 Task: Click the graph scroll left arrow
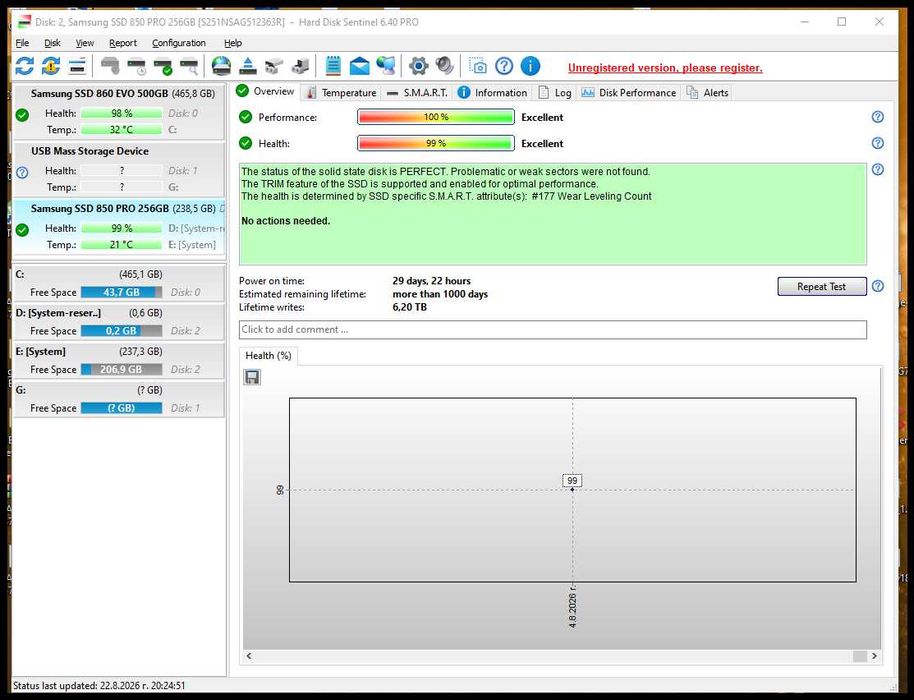(249, 656)
